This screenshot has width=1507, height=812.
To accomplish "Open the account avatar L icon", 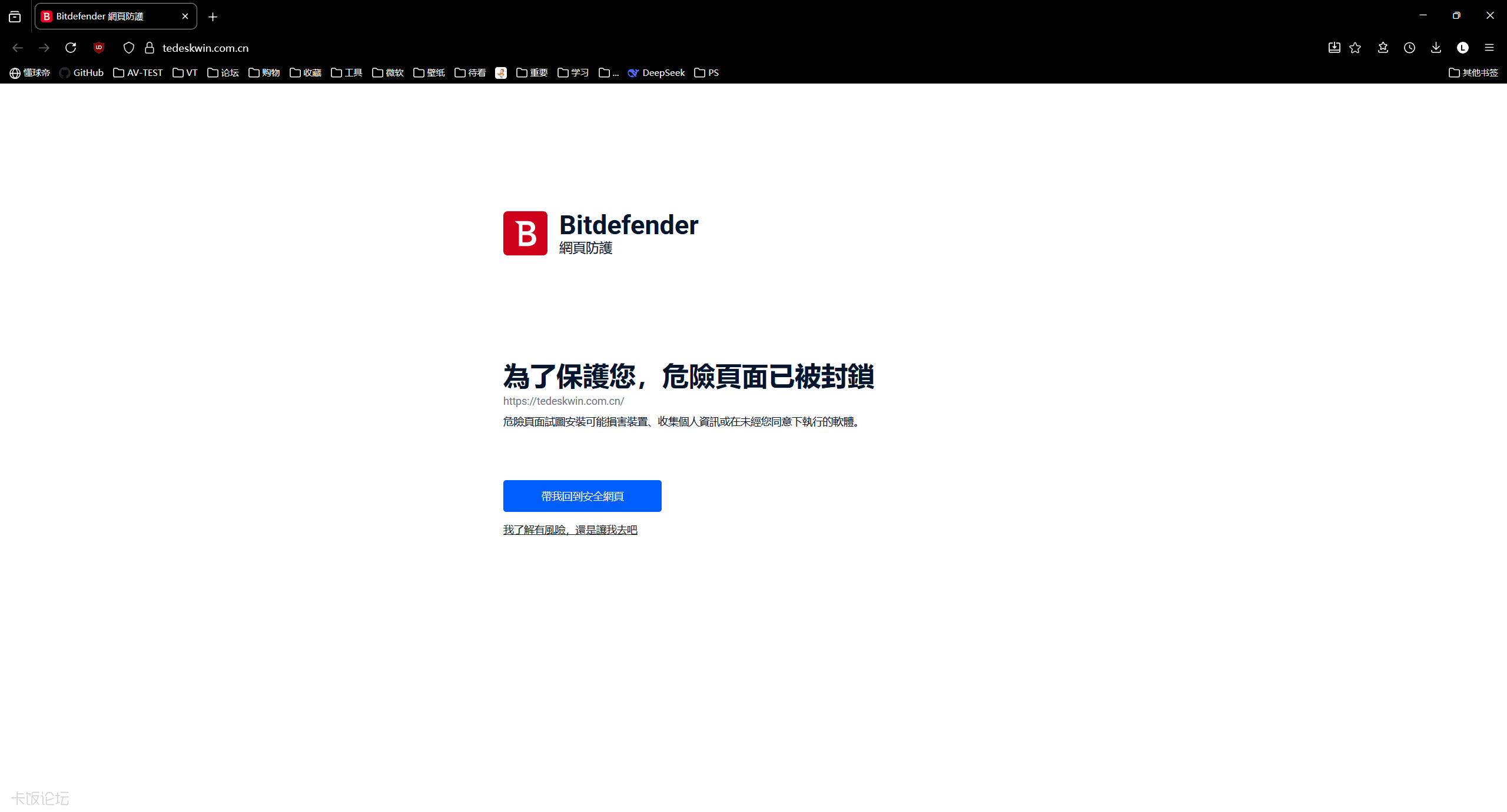I will click(x=1462, y=48).
